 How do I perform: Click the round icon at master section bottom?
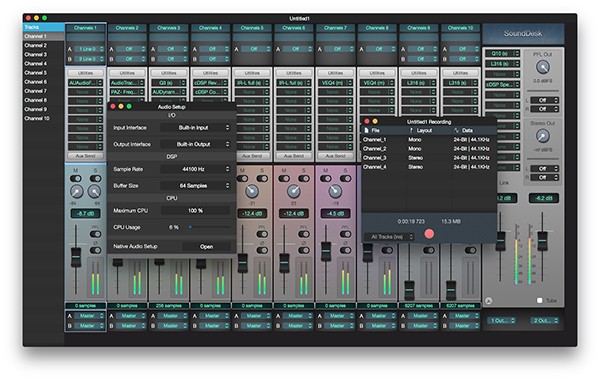pos(489,301)
